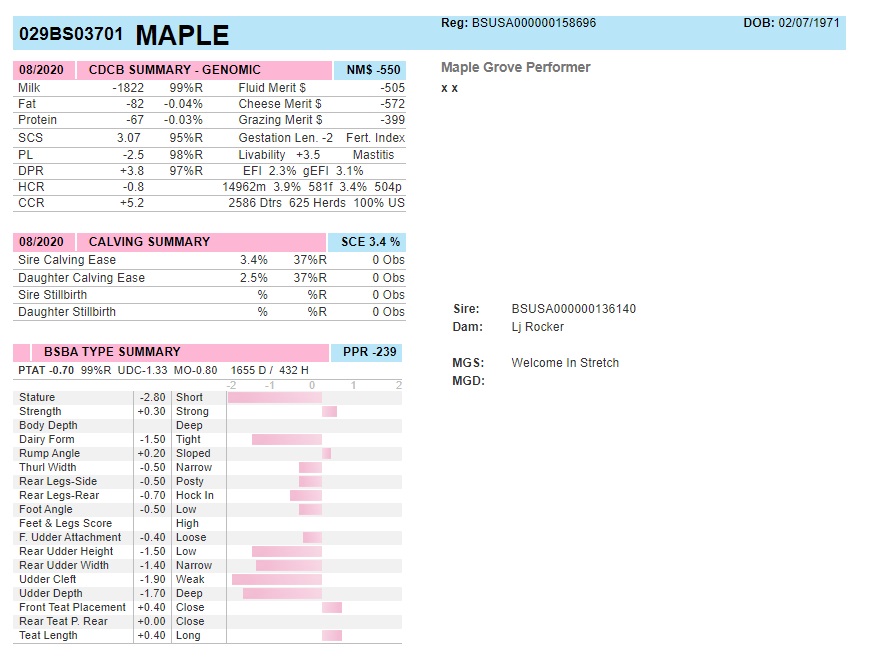Select the Rear Teat P. Rear label

pyautogui.click(x=63, y=621)
